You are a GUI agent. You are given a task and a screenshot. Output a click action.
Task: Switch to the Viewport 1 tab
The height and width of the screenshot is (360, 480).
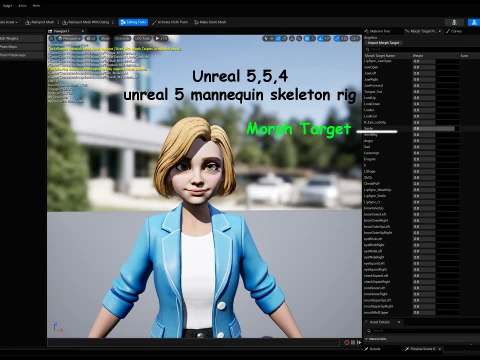(x=61, y=31)
